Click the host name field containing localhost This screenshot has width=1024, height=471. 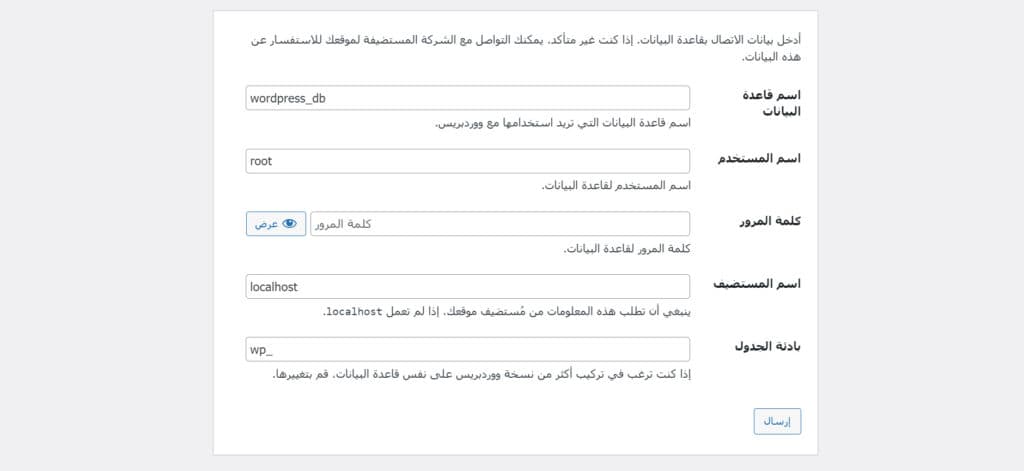click(x=468, y=286)
